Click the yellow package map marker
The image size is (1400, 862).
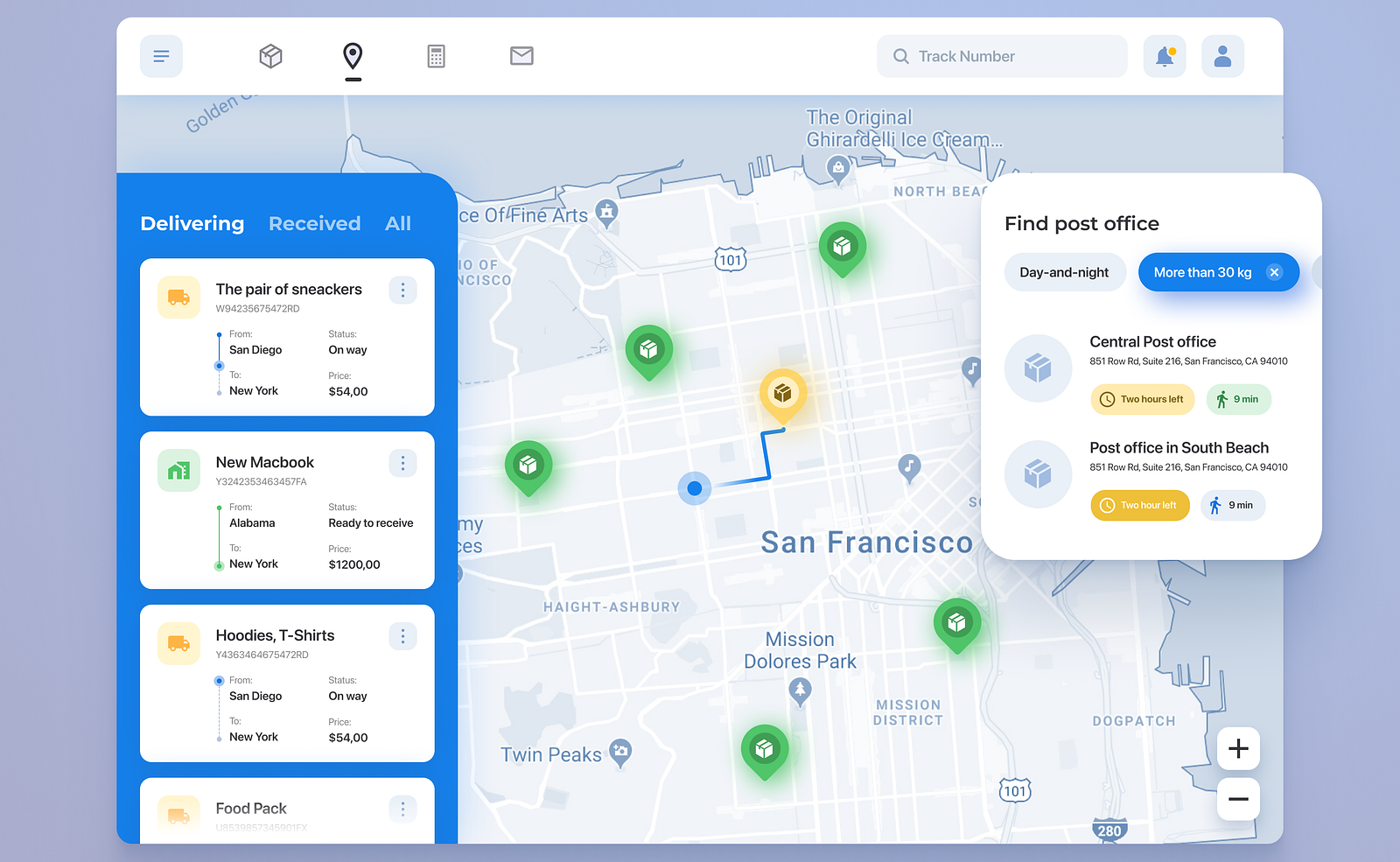pyautogui.click(x=783, y=394)
